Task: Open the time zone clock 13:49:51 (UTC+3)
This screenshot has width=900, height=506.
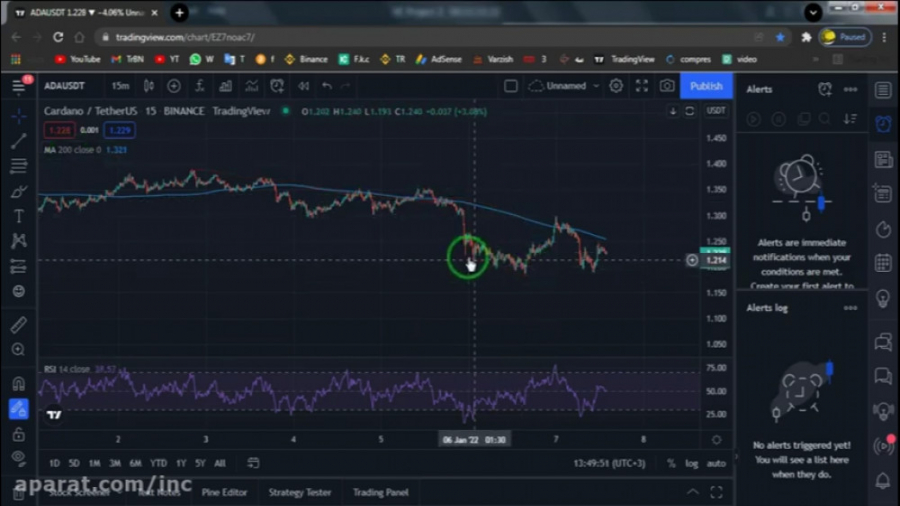Action: coord(609,463)
